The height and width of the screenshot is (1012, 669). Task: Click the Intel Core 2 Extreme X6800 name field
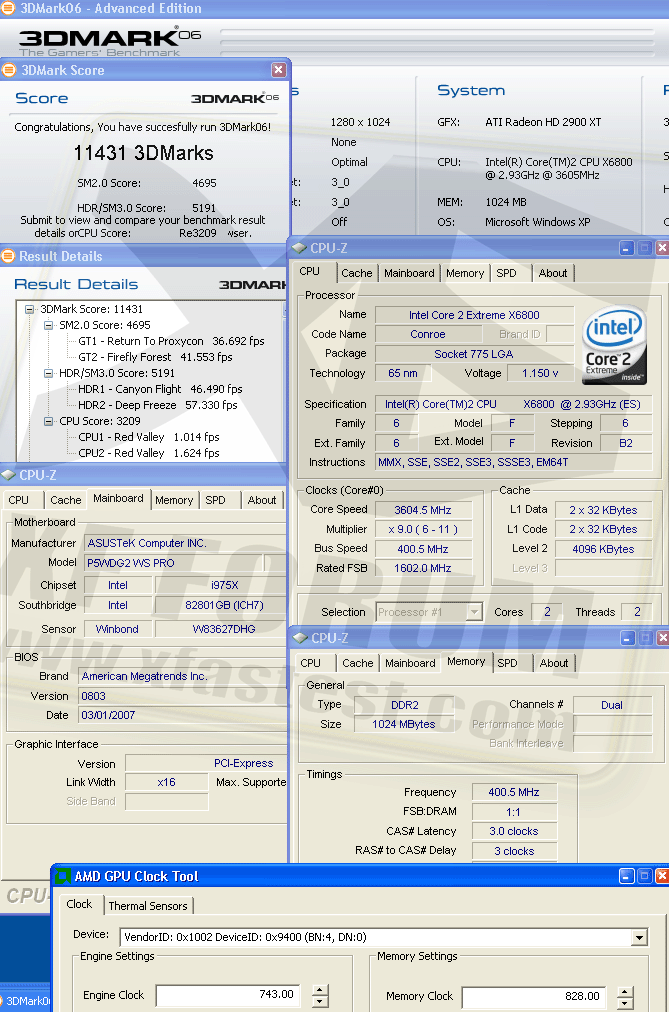pos(474,315)
